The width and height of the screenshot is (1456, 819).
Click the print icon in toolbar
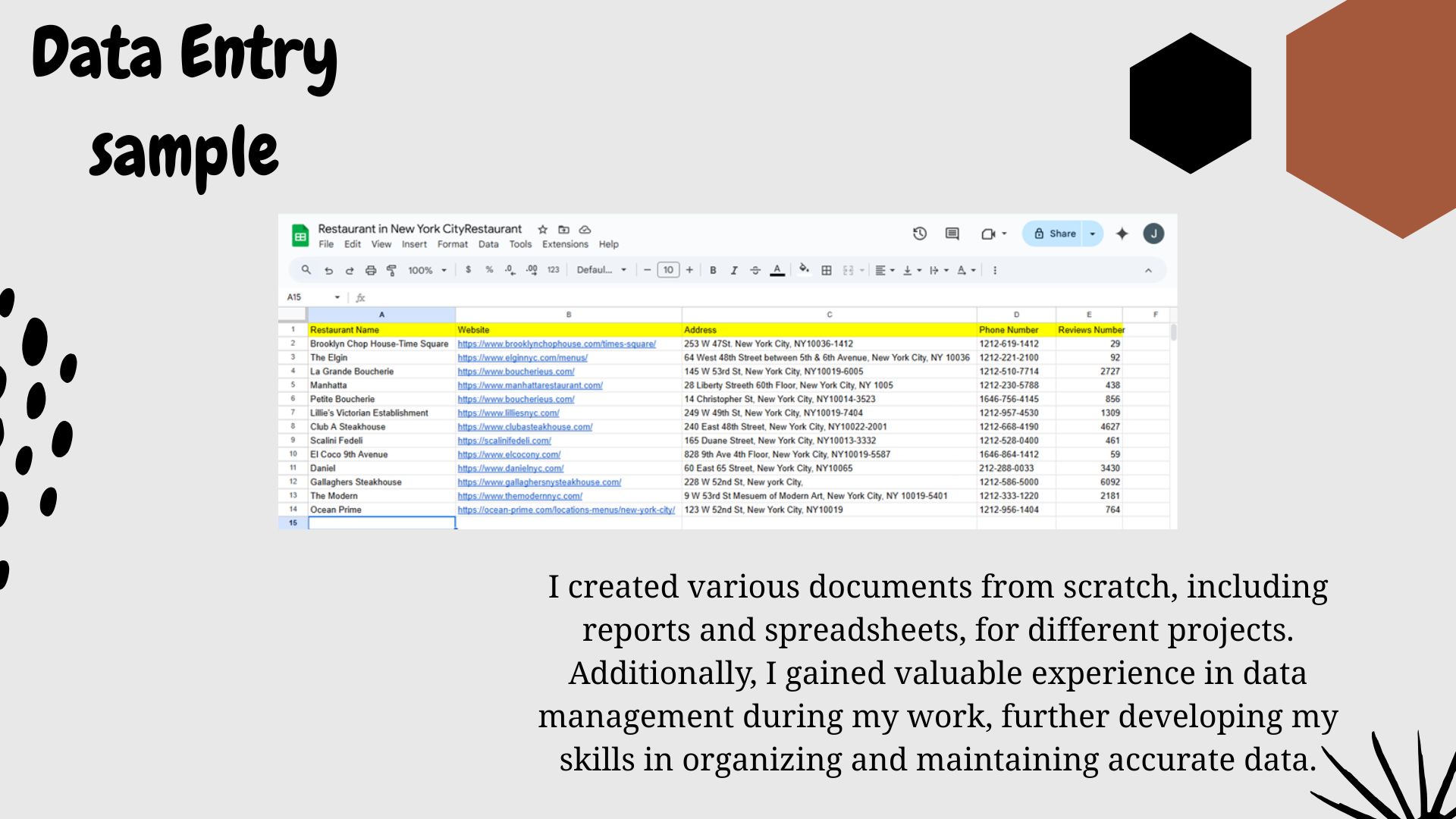(371, 270)
